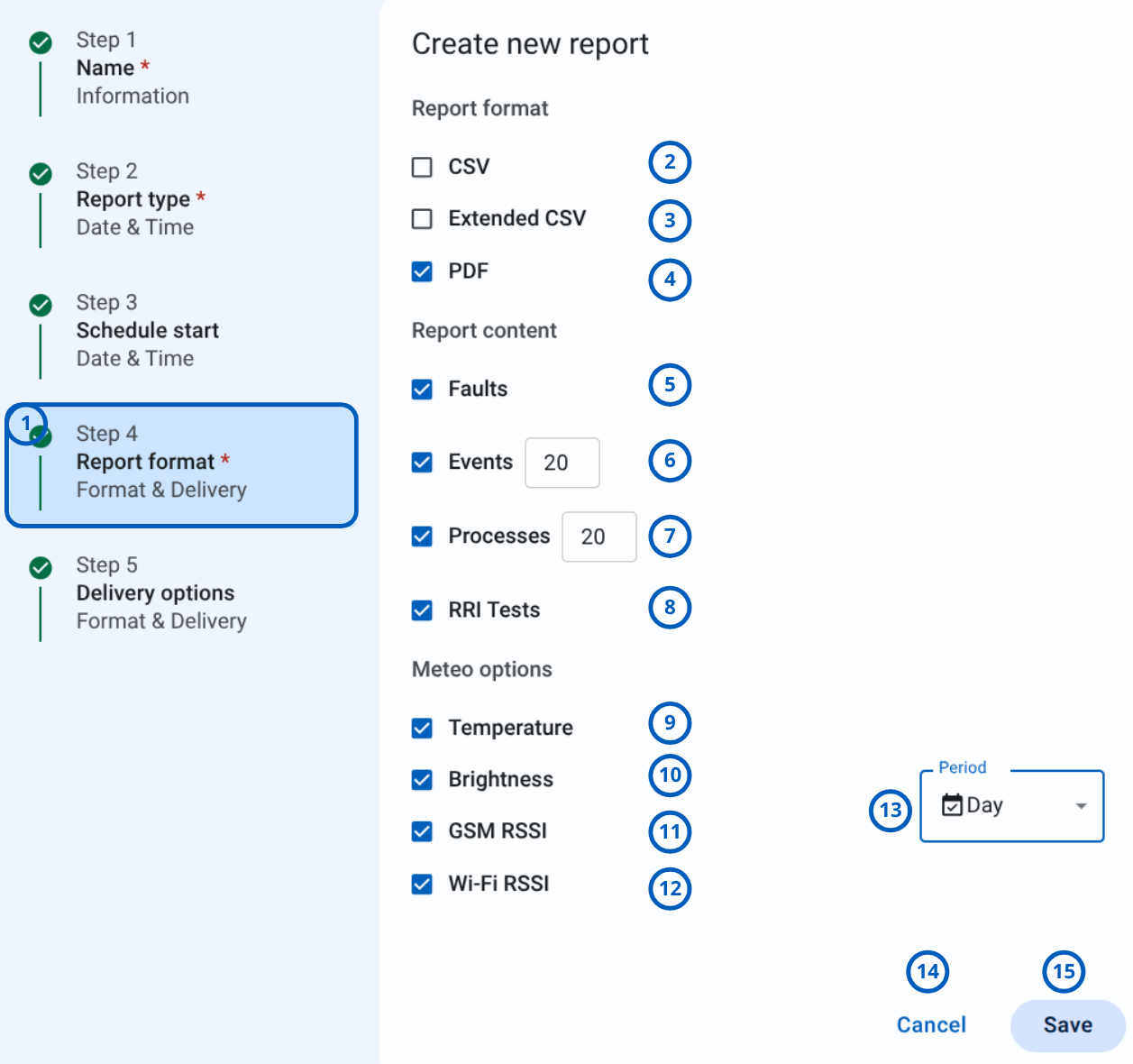
Task: Click the Events count input field
Action: tap(562, 463)
